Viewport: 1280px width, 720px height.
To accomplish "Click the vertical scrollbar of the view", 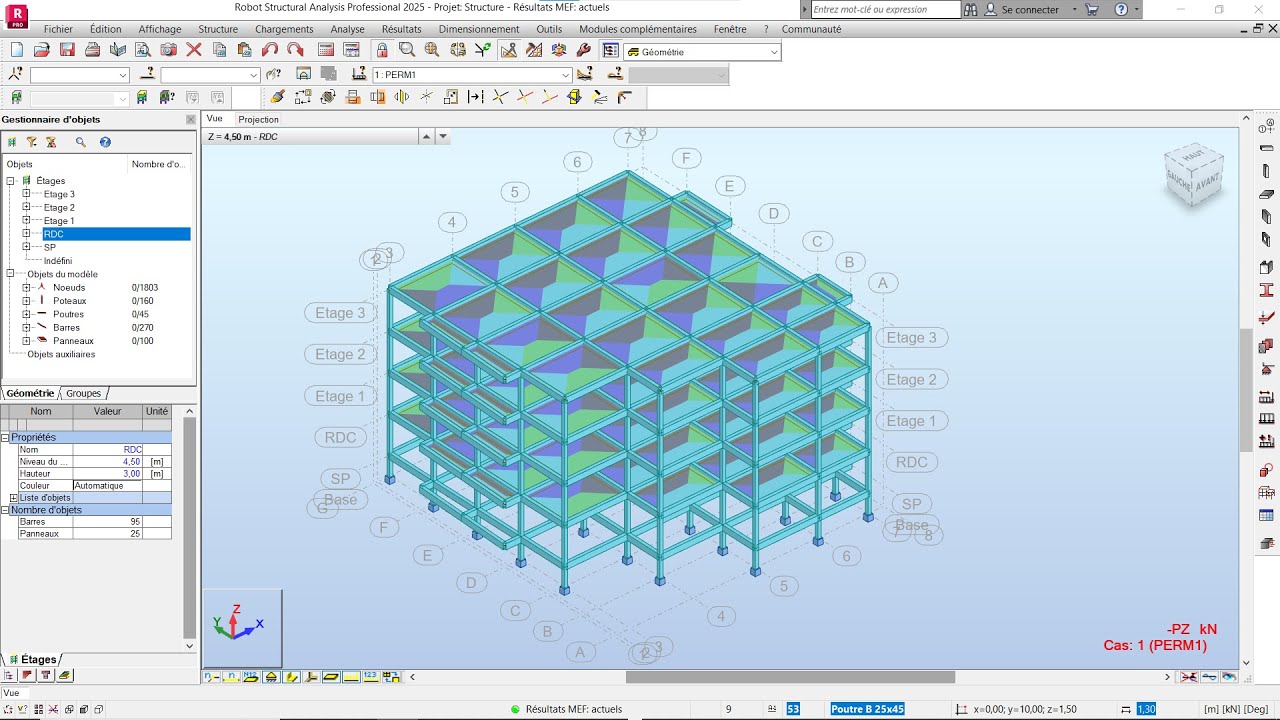I will [x=1246, y=390].
